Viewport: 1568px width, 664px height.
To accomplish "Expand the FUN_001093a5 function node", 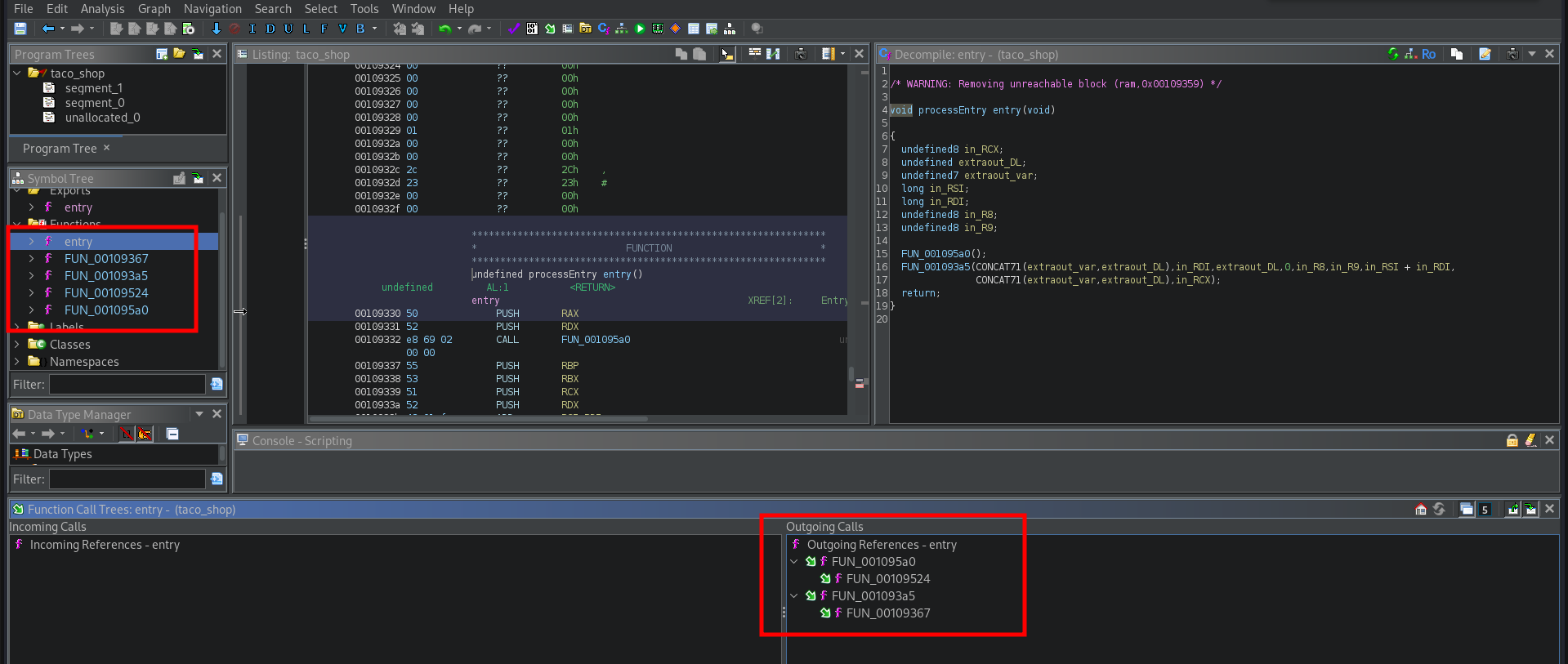I will (31, 276).
